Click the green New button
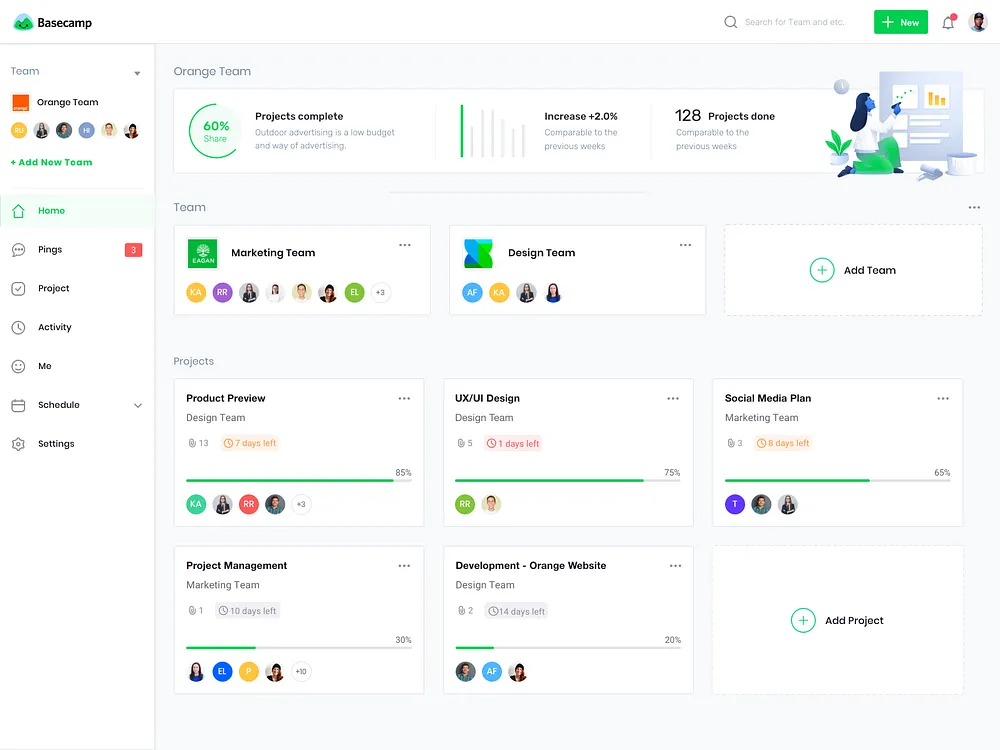1000x750 pixels. [x=901, y=22]
